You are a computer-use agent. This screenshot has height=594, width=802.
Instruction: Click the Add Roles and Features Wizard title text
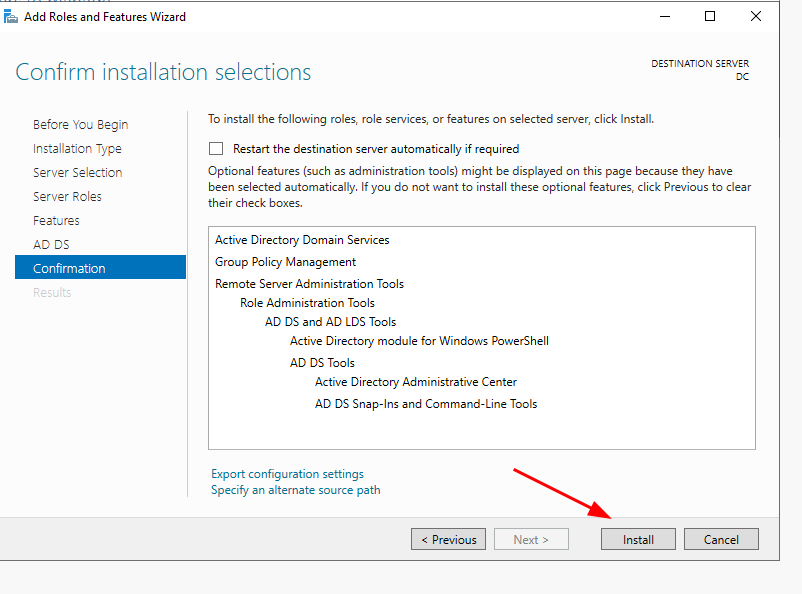coord(105,17)
